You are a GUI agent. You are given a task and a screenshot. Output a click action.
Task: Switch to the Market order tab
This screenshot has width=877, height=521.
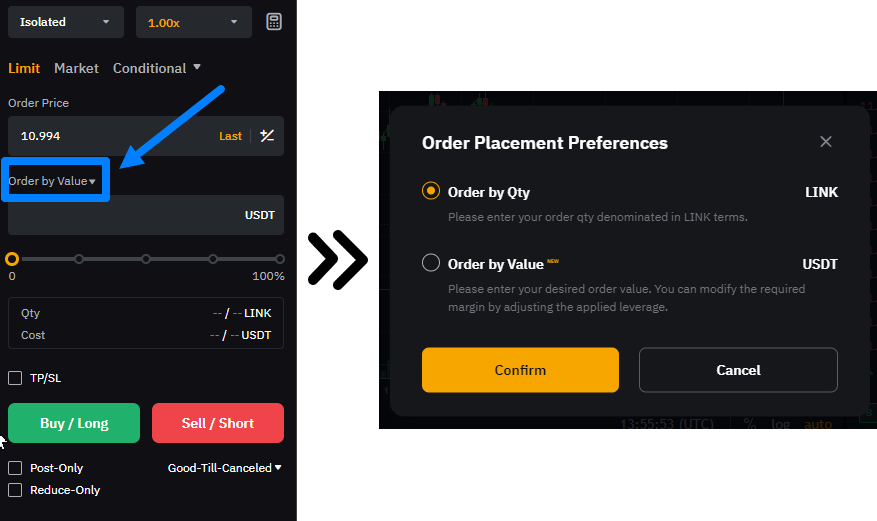coord(76,68)
